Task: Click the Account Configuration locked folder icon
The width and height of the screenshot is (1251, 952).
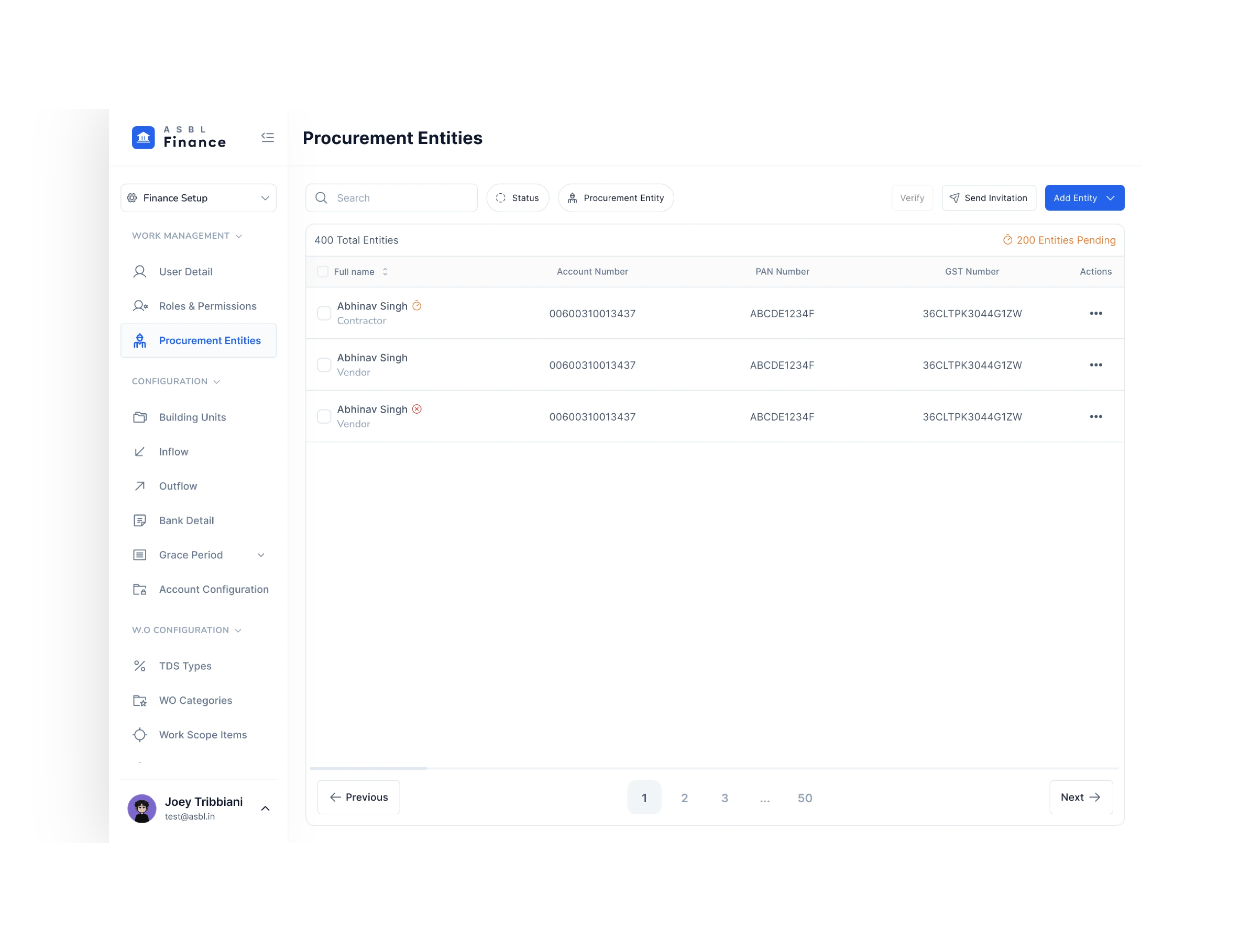Action: point(139,589)
